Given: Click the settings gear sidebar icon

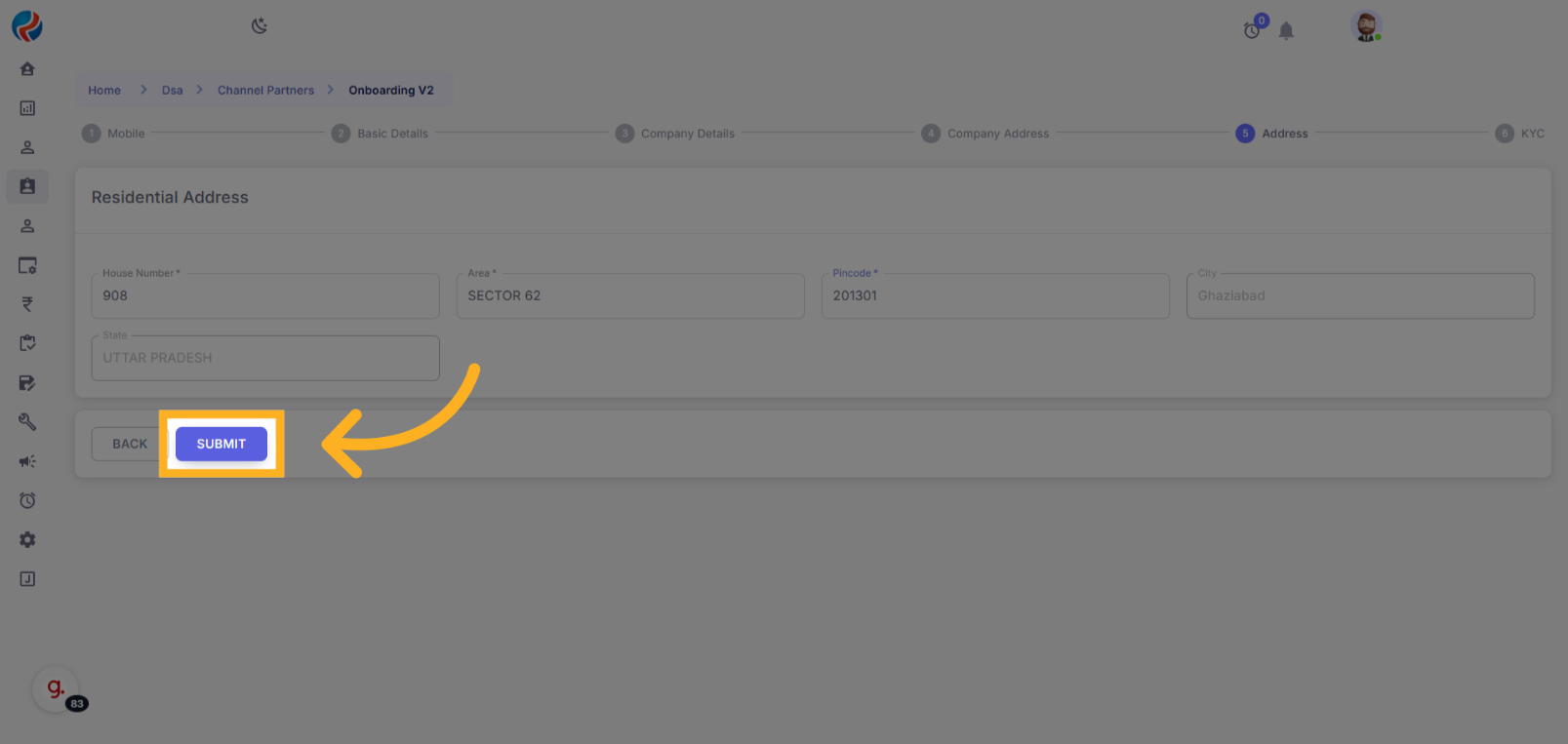Looking at the screenshot, I should click(27, 539).
